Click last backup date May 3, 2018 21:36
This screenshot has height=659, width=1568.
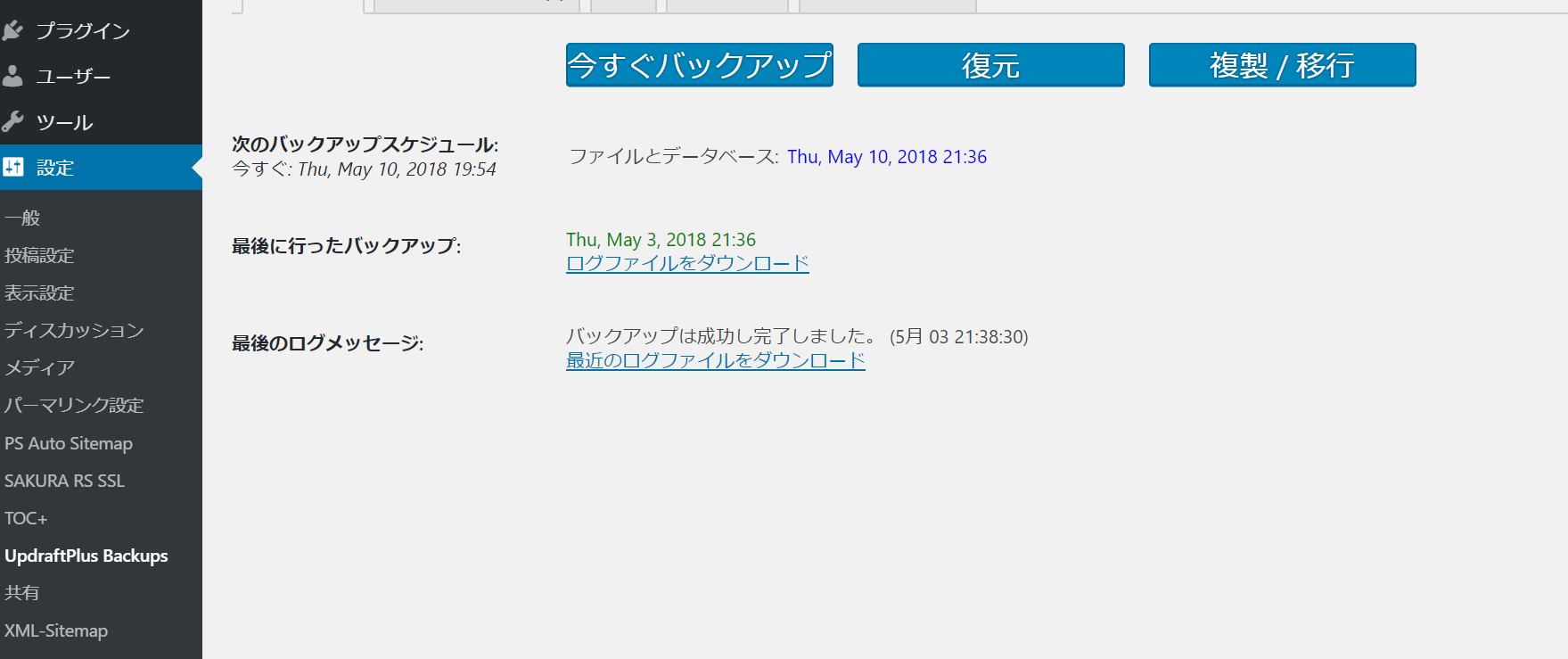click(661, 240)
